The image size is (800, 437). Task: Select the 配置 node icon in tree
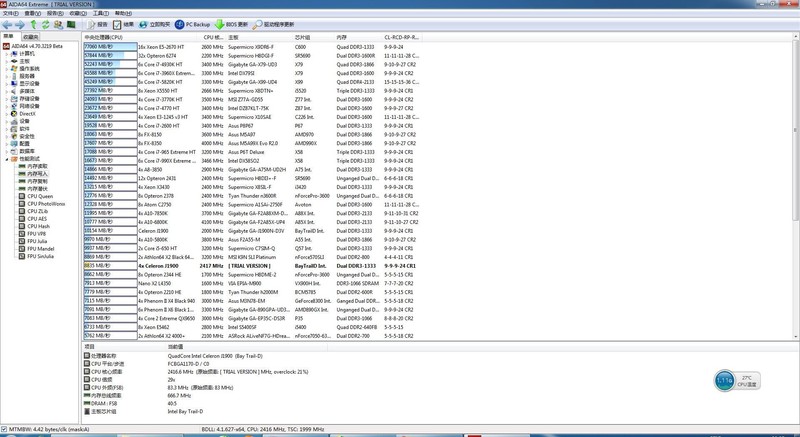tap(14, 144)
